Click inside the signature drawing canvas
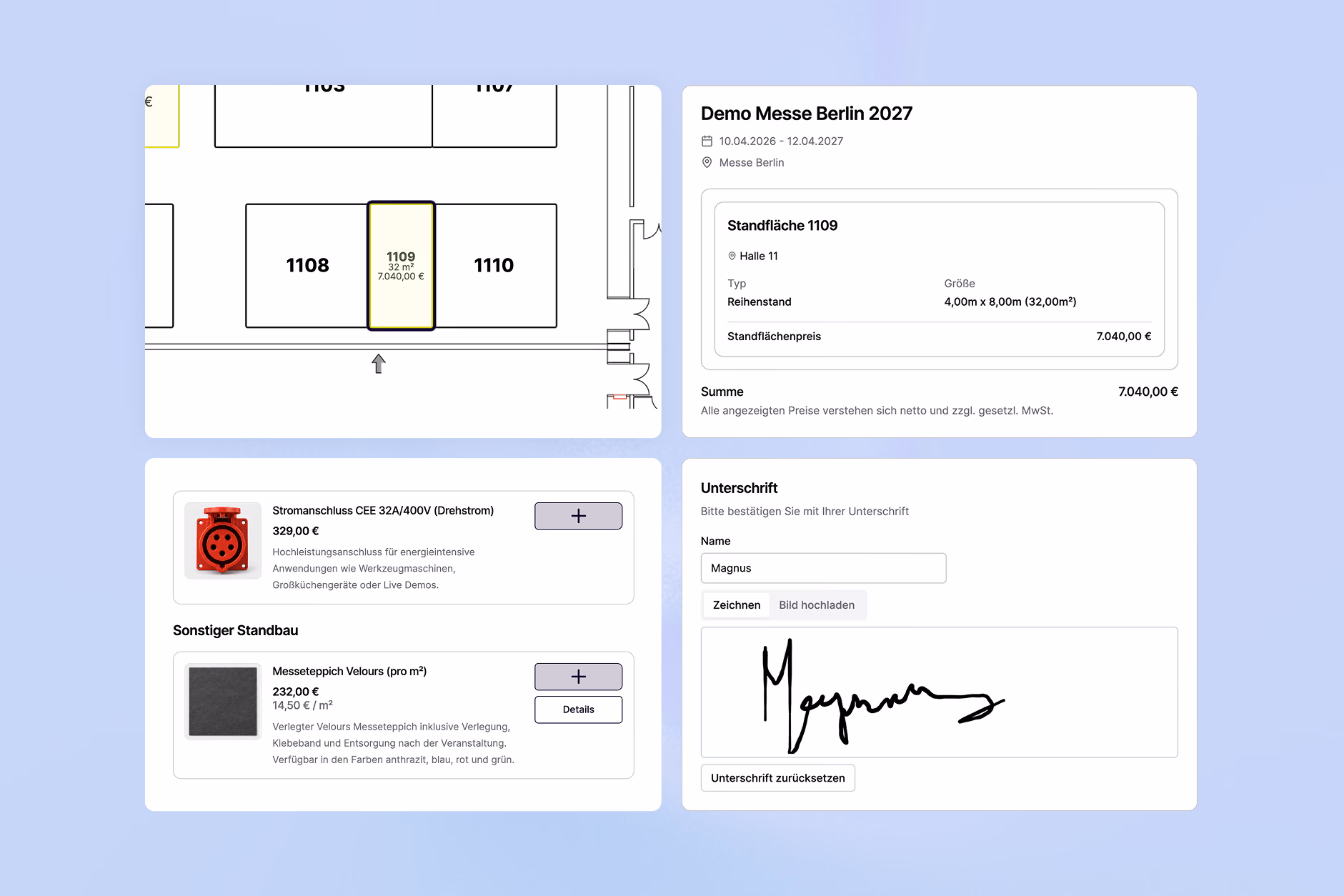Viewport: 1344px width, 896px height. click(939, 692)
